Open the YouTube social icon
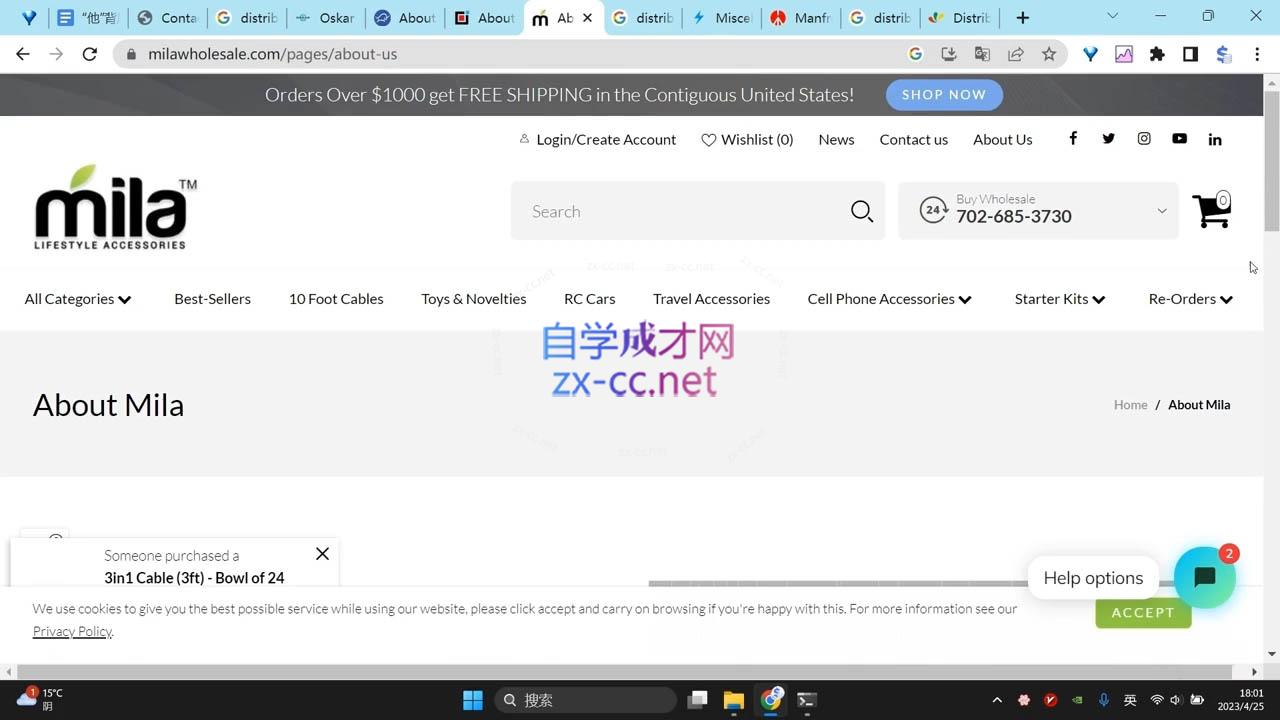 (1180, 139)
